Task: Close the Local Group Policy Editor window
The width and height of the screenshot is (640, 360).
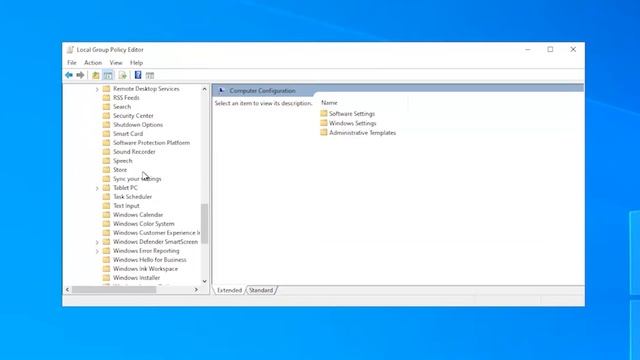Action: coord(573,49)
